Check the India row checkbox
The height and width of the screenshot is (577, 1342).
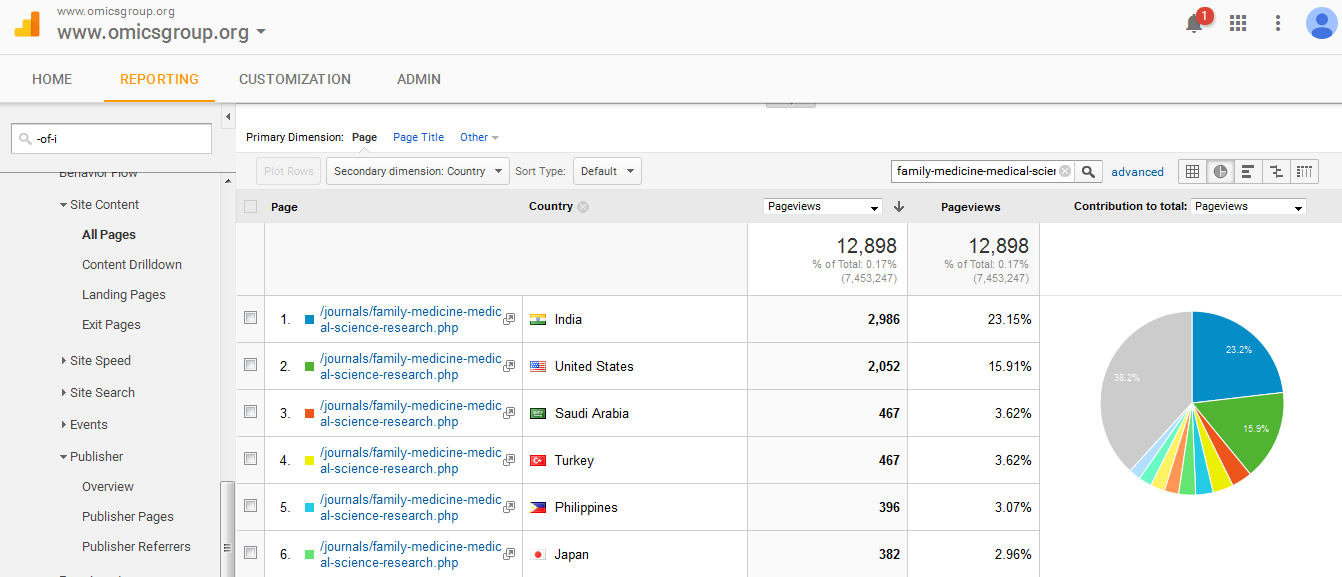(250, 317)
